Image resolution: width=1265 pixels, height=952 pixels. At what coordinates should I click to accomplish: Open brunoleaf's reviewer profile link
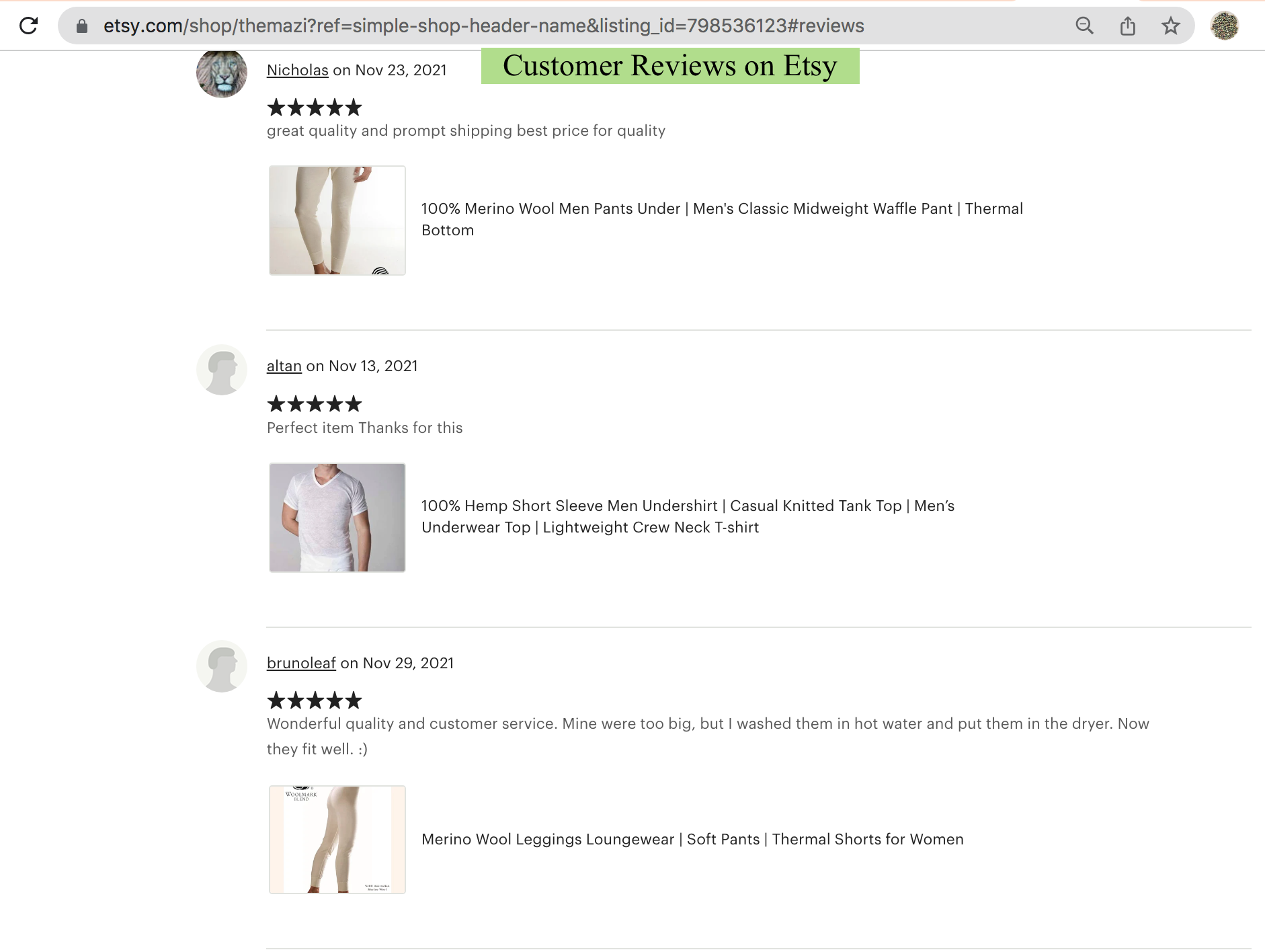click(x=301, y=663)
